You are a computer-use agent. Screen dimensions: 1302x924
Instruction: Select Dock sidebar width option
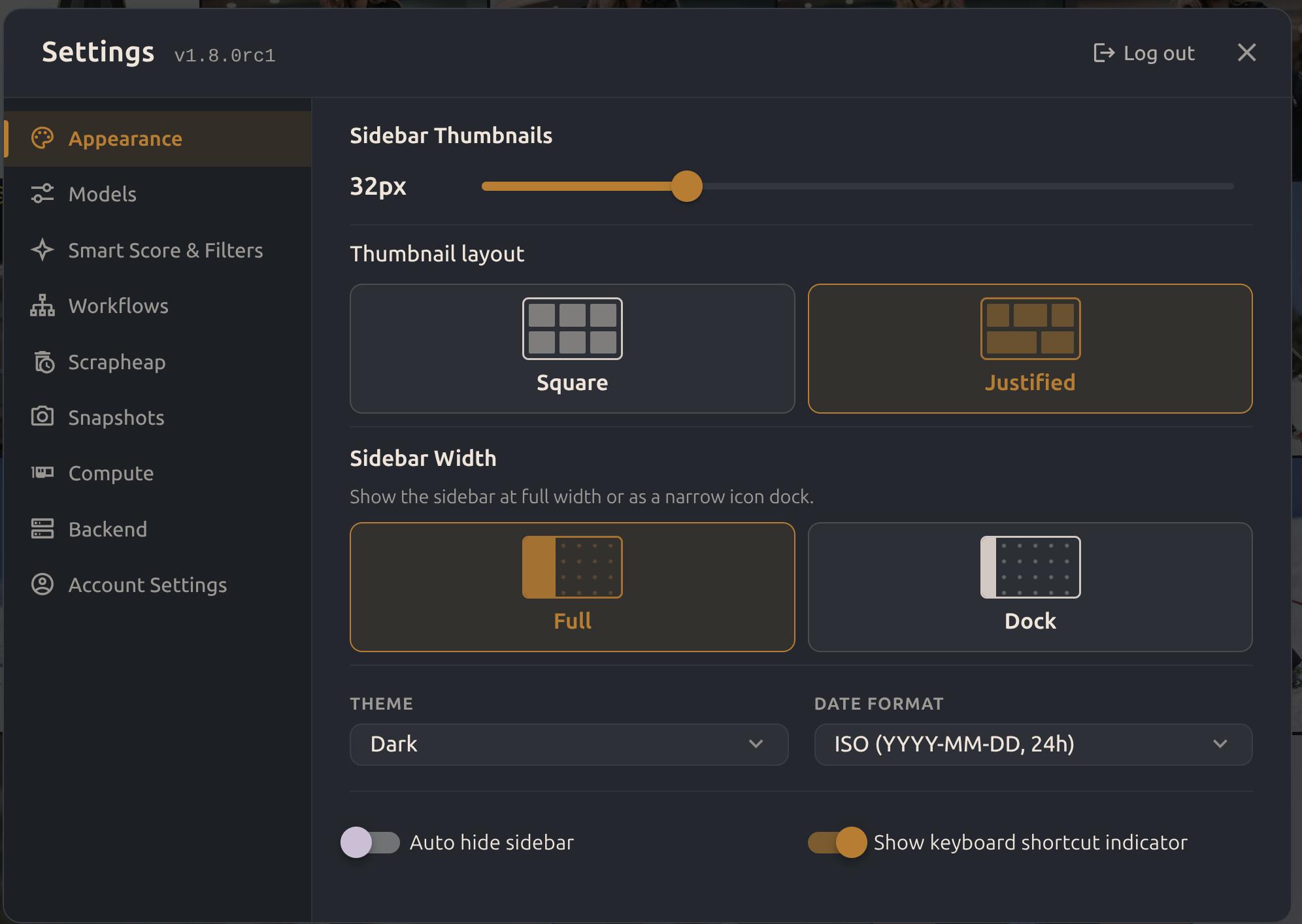pos(1030,587)
